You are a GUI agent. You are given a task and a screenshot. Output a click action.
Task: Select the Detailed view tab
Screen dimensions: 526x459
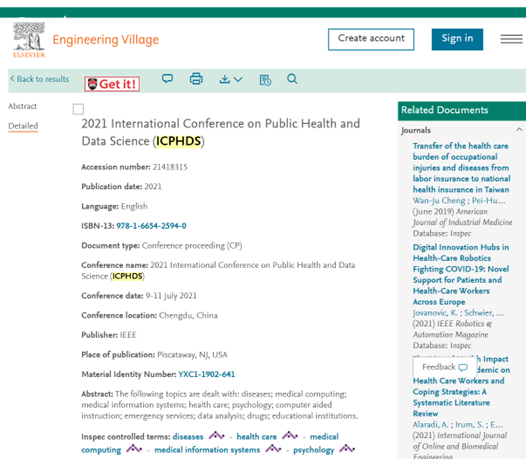click(23, 126)
